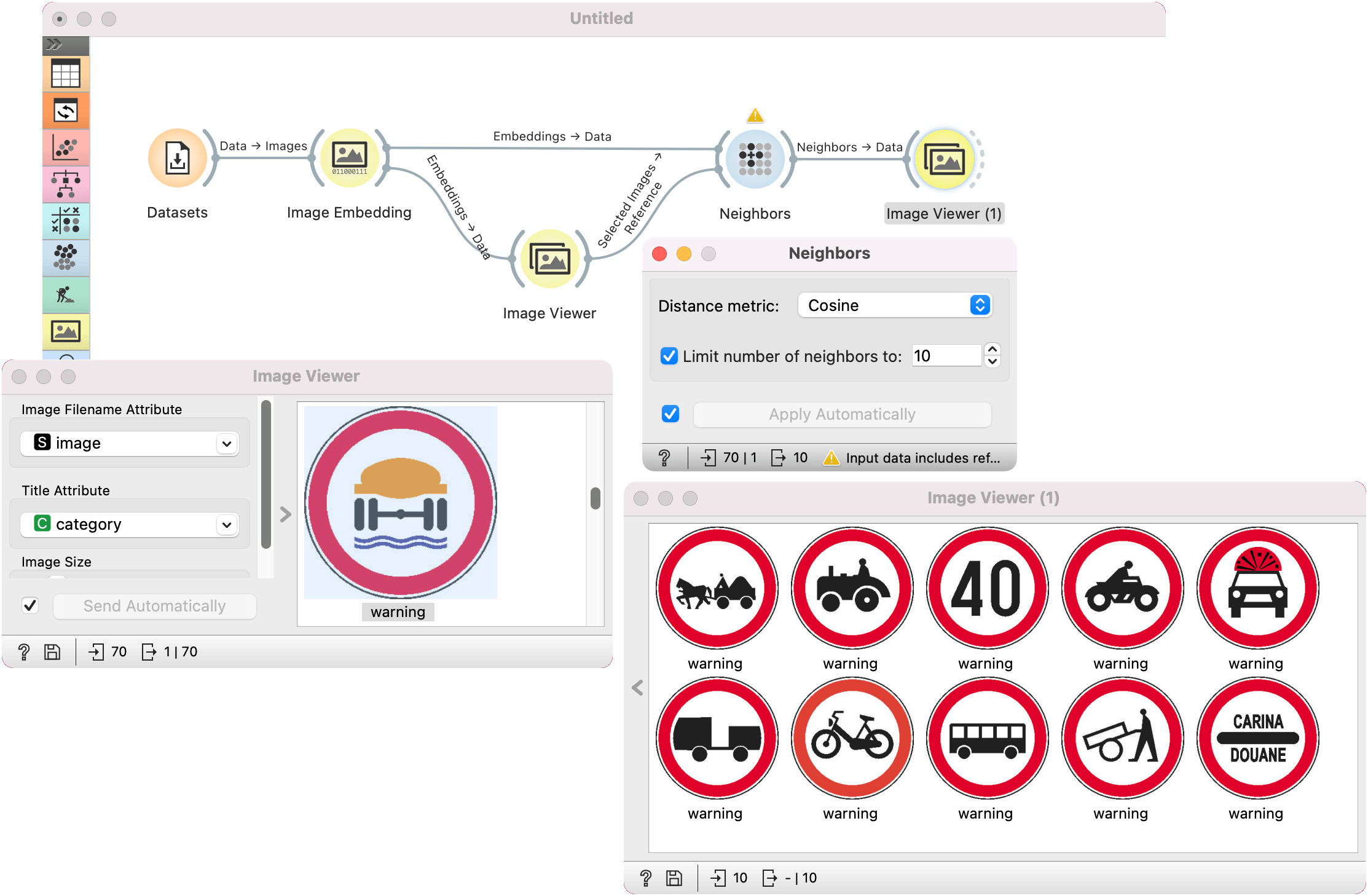Screen dimensions: 1368x896
Task: Open the Image Embedding widget node
Action: tap(349, 159)
